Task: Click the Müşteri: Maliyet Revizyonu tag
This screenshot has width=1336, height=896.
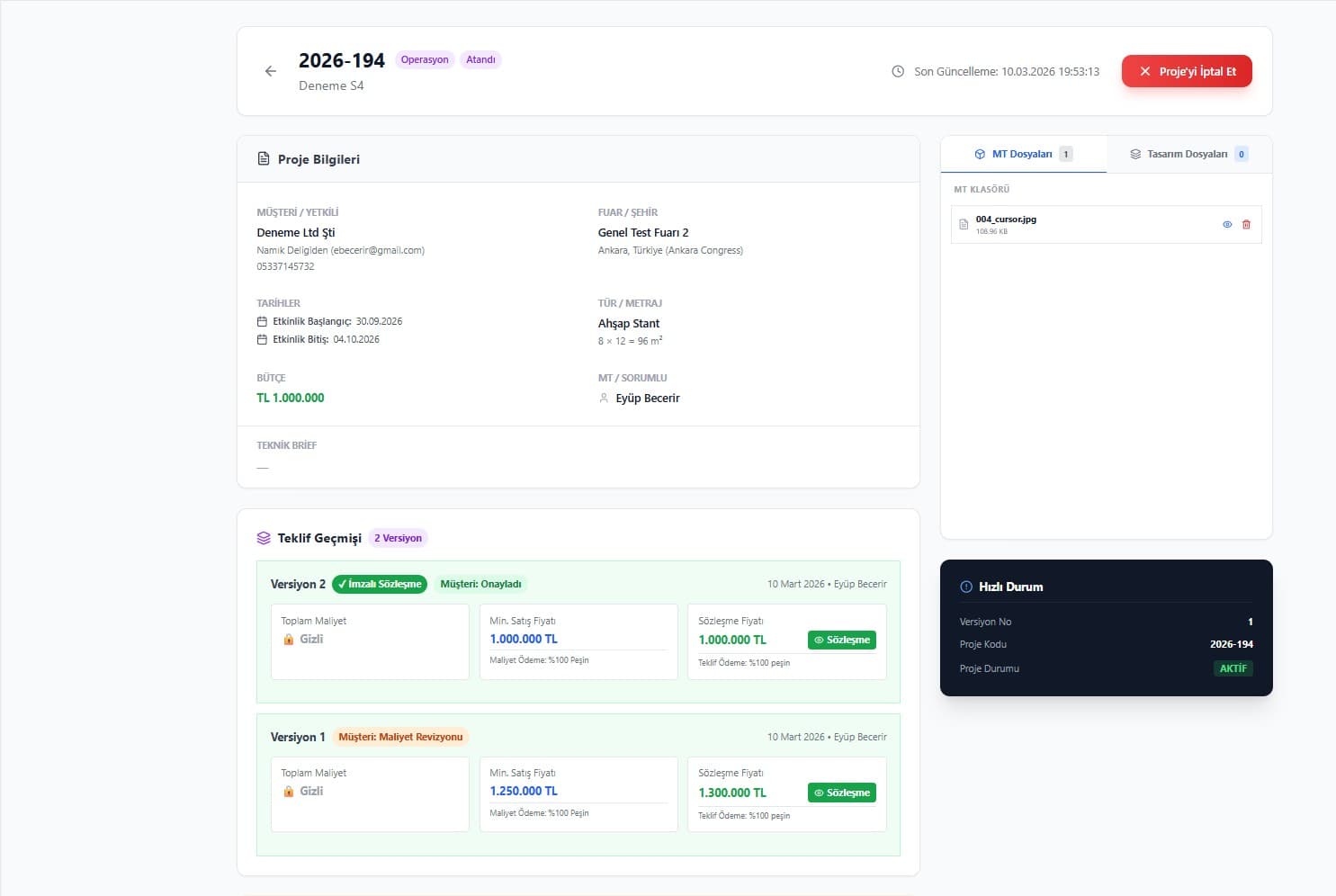Action: click(x=400, y=737)
